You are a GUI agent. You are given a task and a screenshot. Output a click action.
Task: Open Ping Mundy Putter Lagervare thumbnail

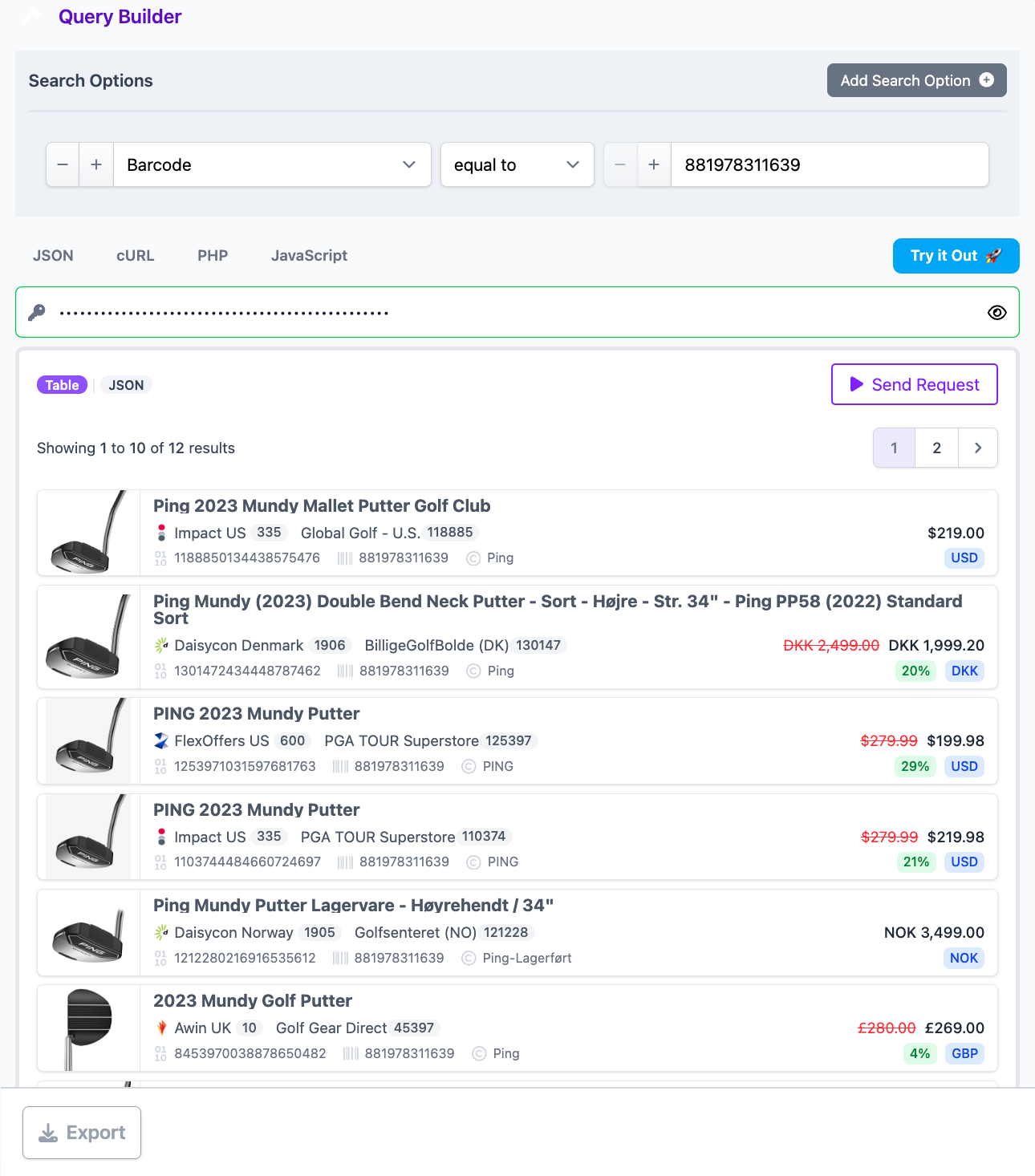(89, 933)
